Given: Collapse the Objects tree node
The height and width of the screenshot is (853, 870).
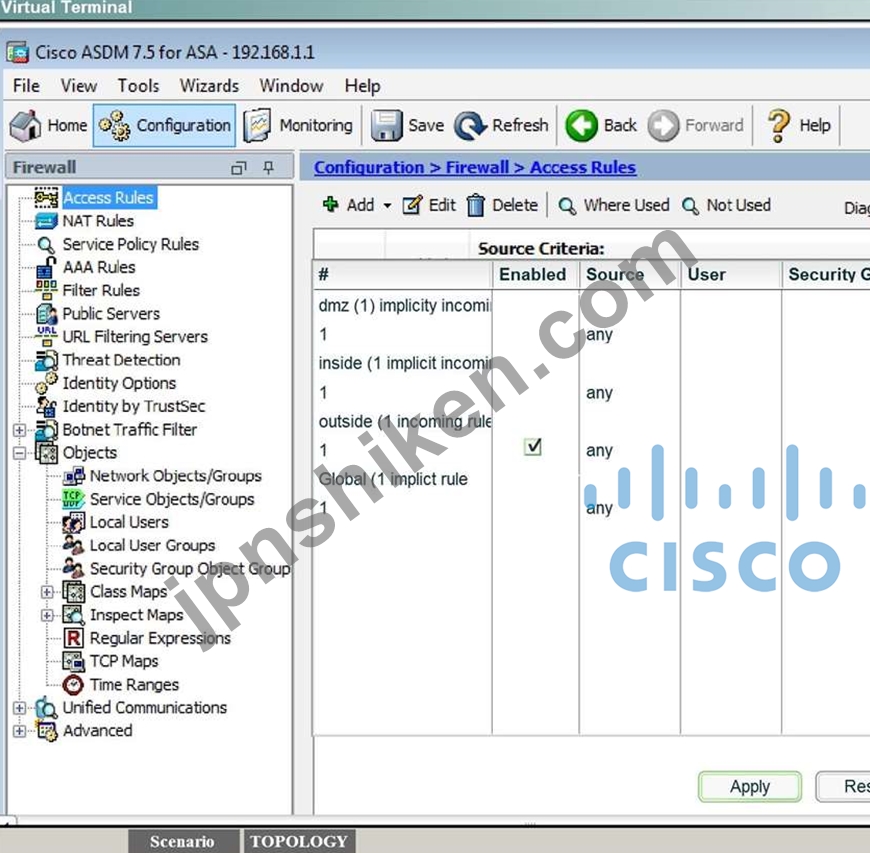Looking at the screenshot, I should (x=19, y=453).
